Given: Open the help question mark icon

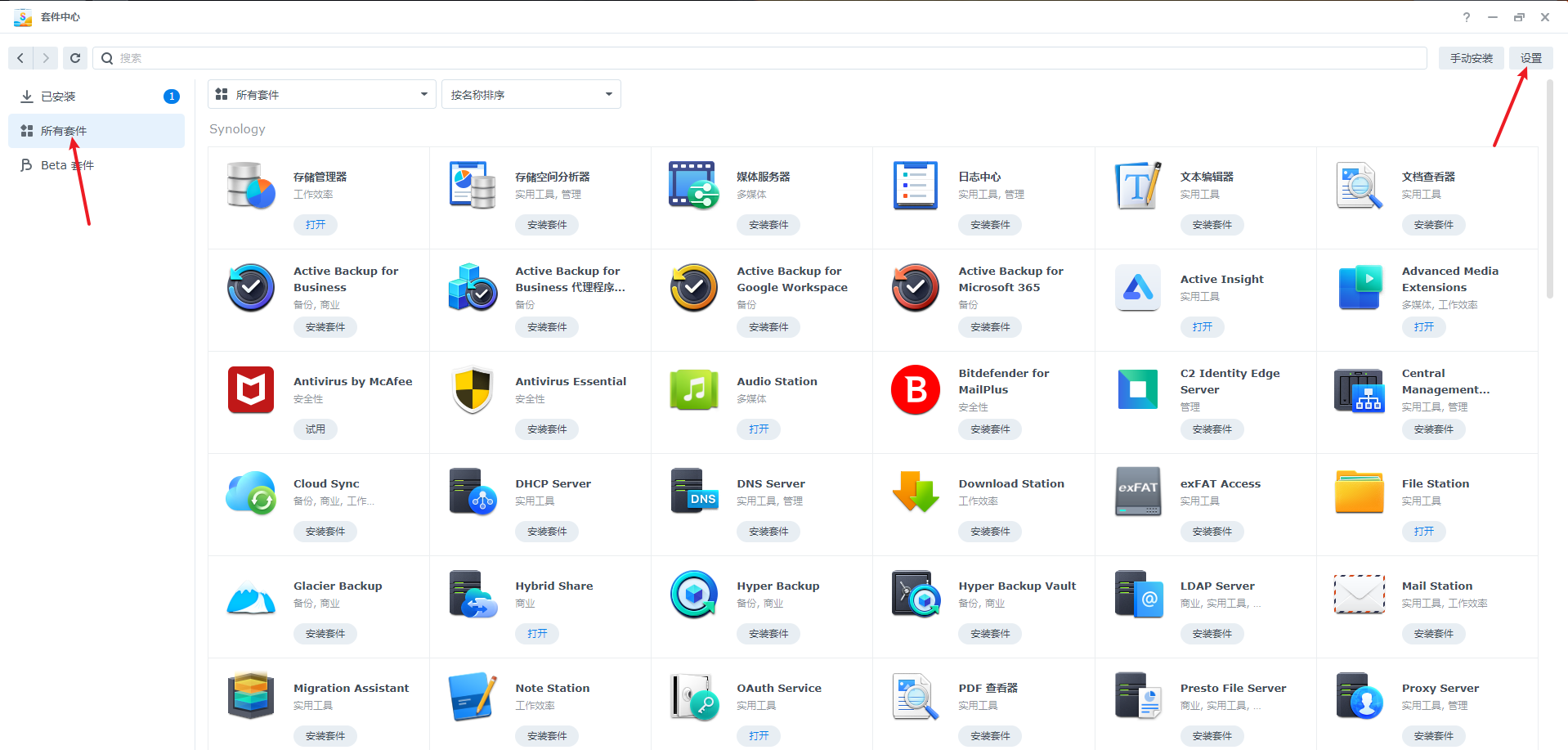Looking at the screenshot, I should click(1467, 17).
